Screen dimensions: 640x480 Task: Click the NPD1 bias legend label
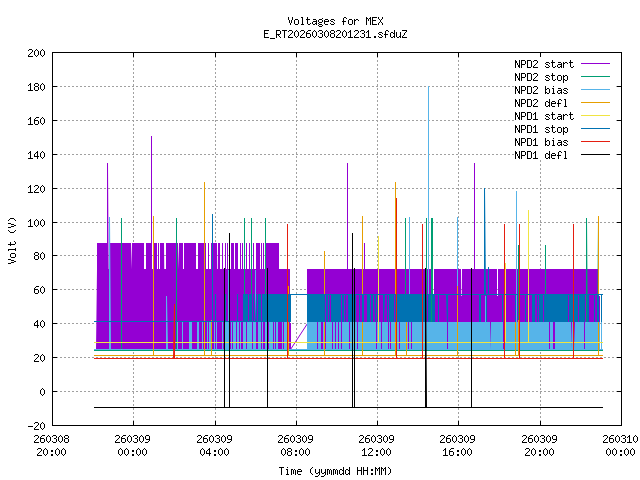(542, 142)
